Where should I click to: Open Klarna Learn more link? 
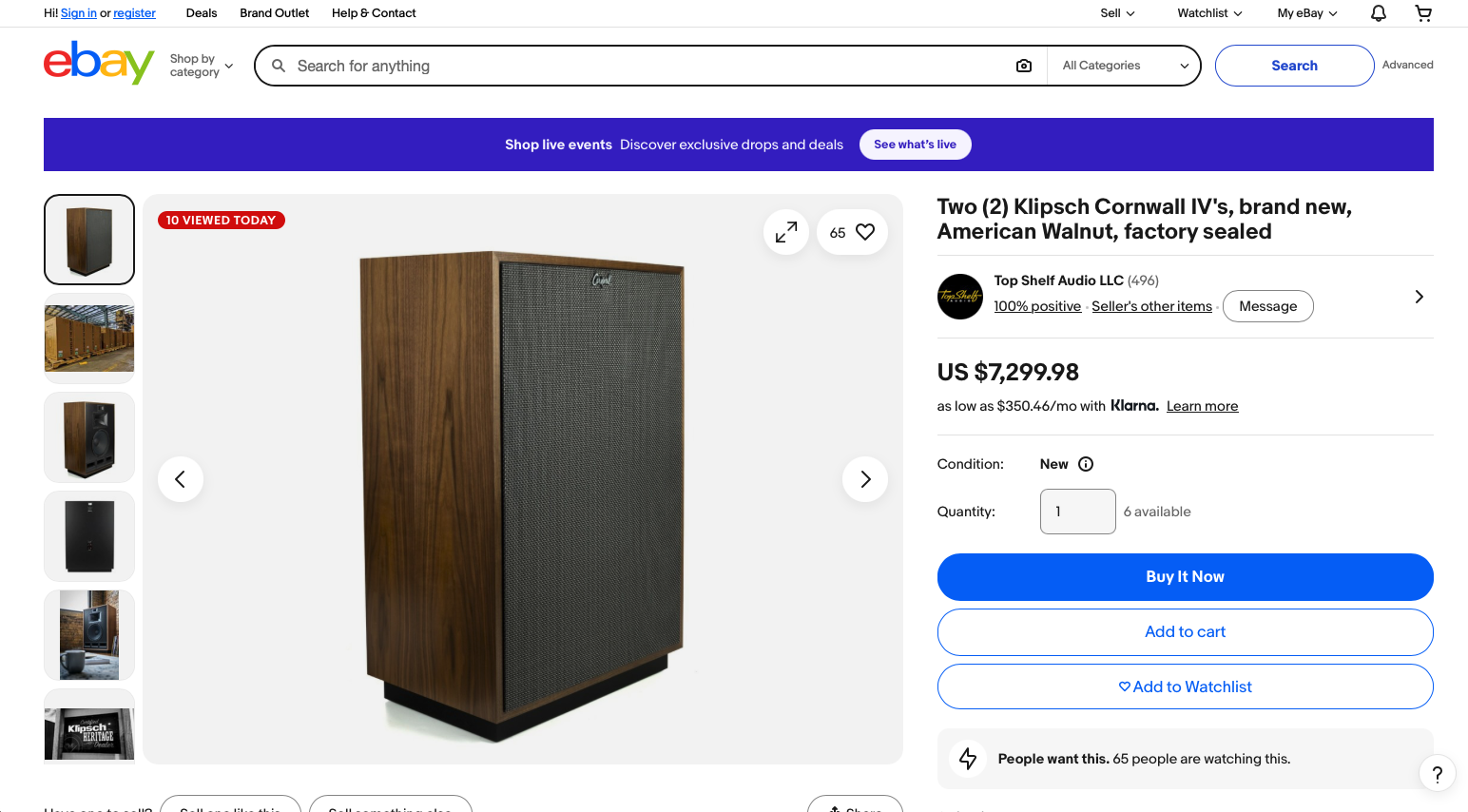[1202, 406]
